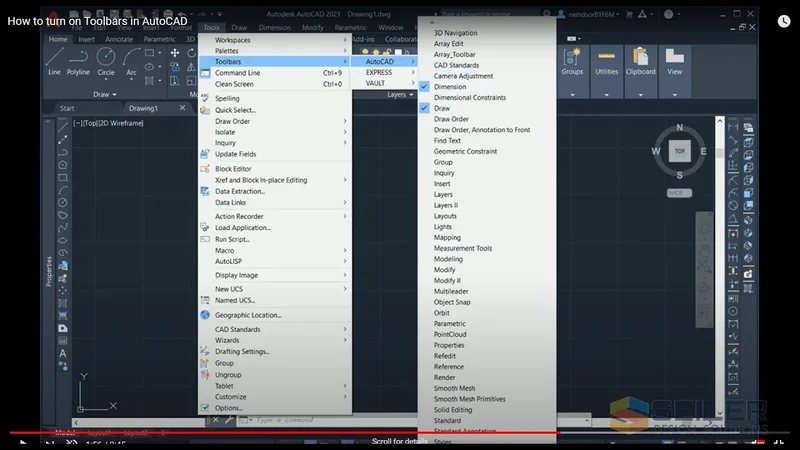The image size is (800, 450).
Task: Open the Utilities ribbon panel
Action: [606, 60]
